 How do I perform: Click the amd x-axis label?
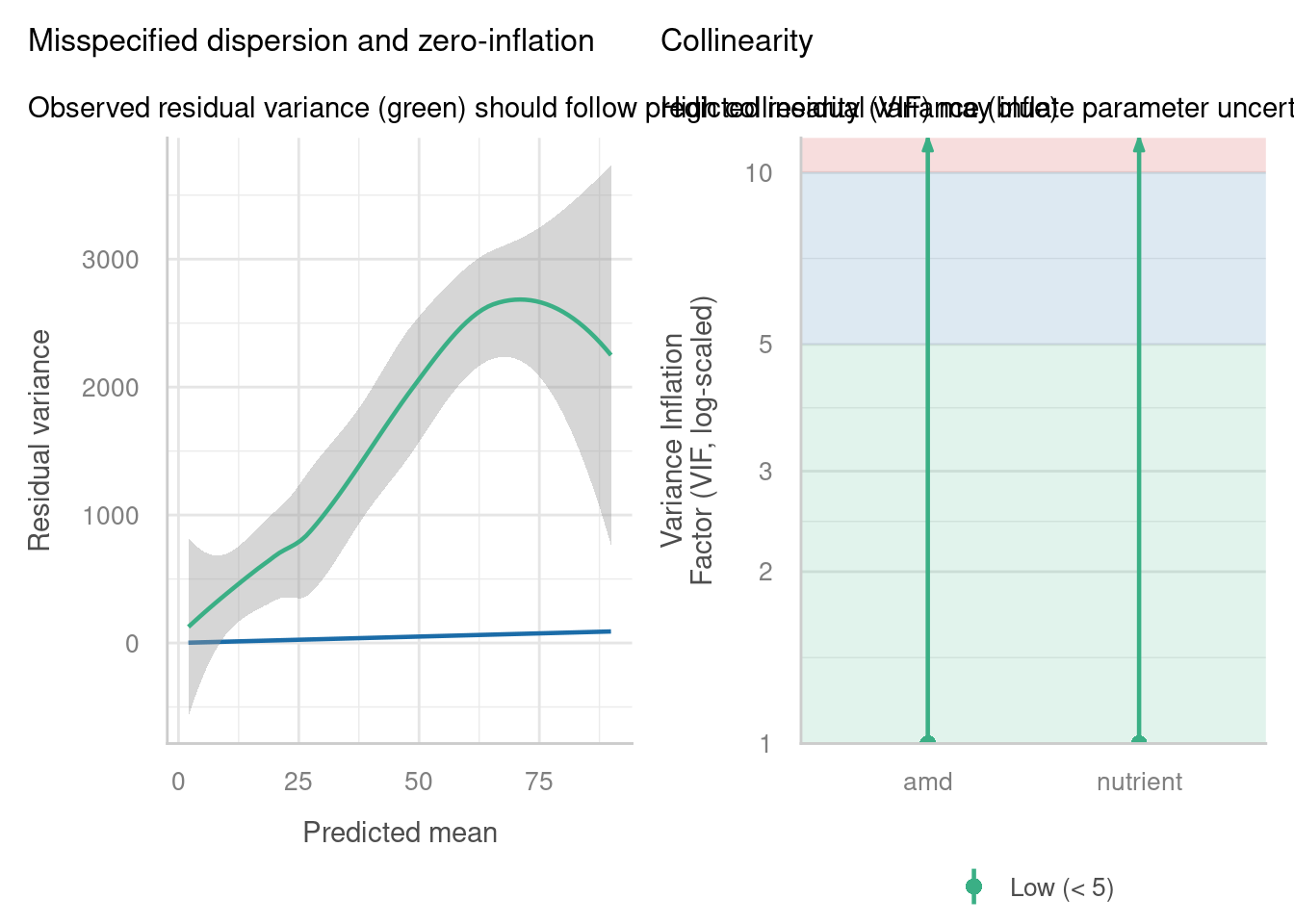pyautogui.click(x=927, y=782)
